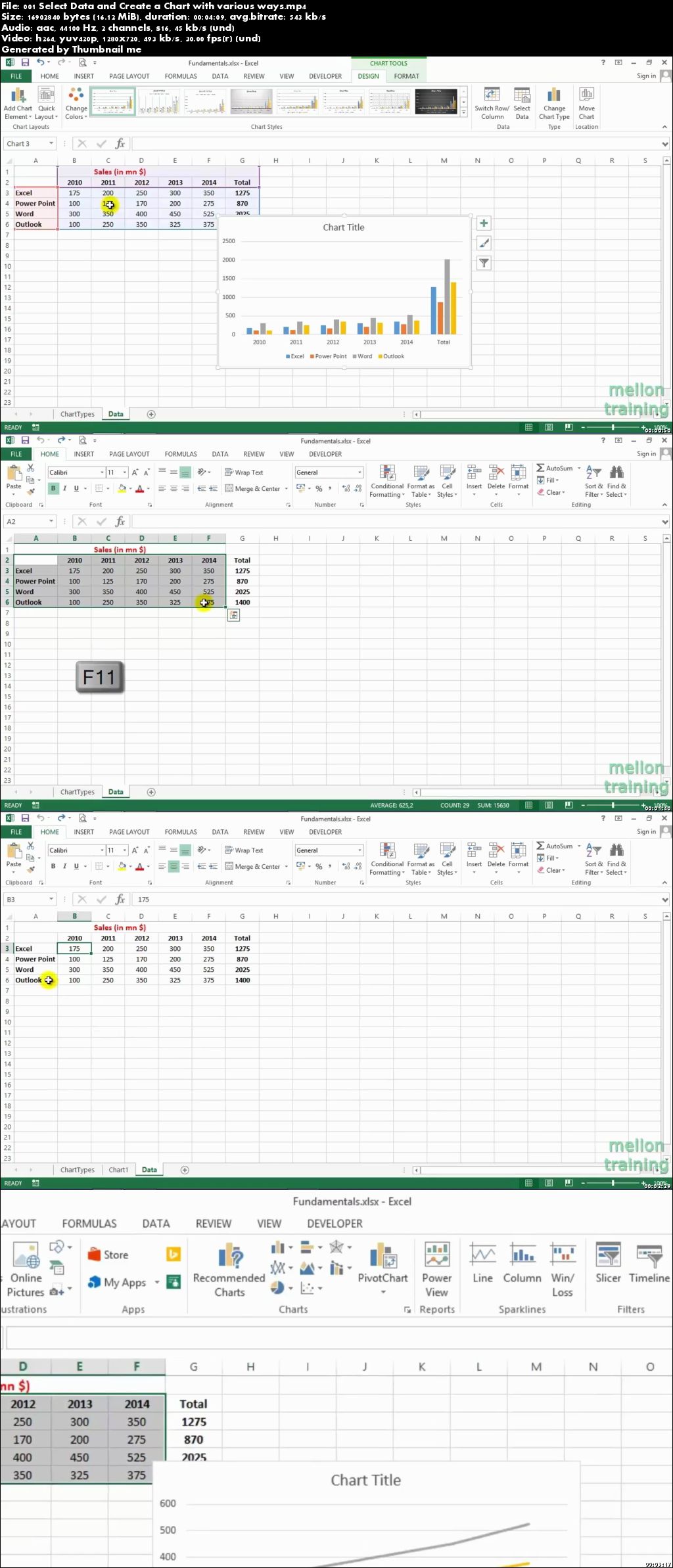The image size is (673, 1568).
Task: Toggle Center alignment in Chart1-tab frame ribbon
Action: click(174, 867)
